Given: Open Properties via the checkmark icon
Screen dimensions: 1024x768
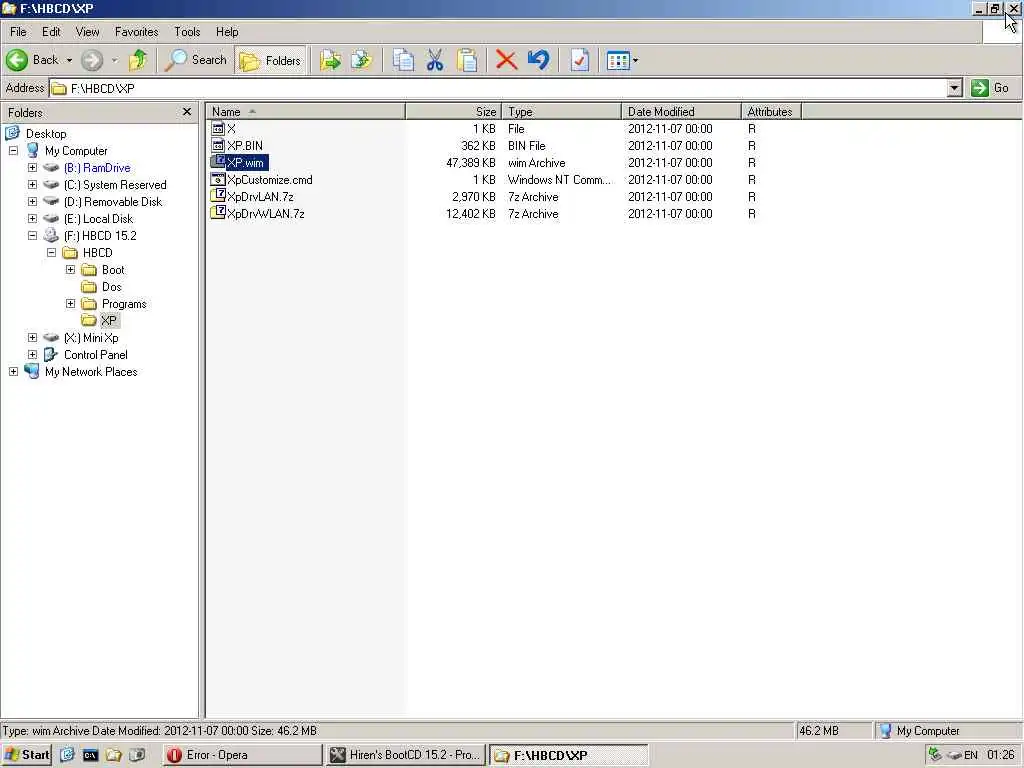Looking at the screenshot, I should 579,61.
